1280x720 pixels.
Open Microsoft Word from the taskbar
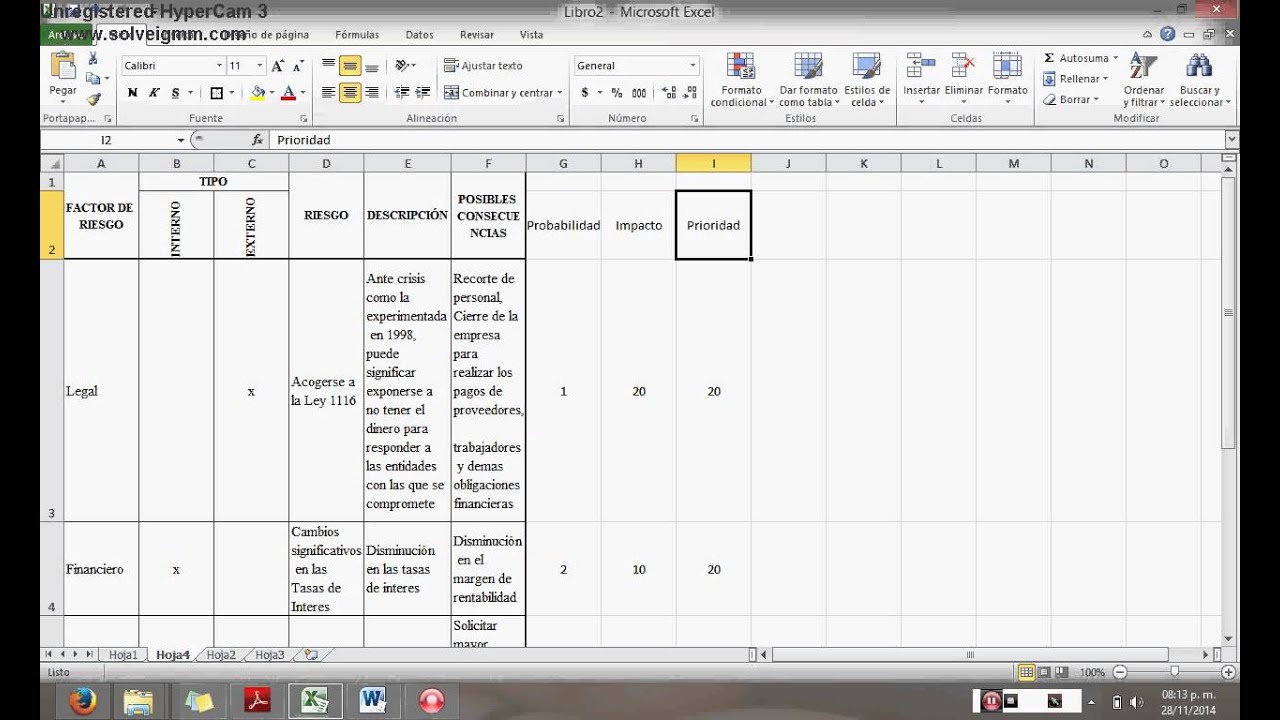pyautogui.click(x=373, y=700)
